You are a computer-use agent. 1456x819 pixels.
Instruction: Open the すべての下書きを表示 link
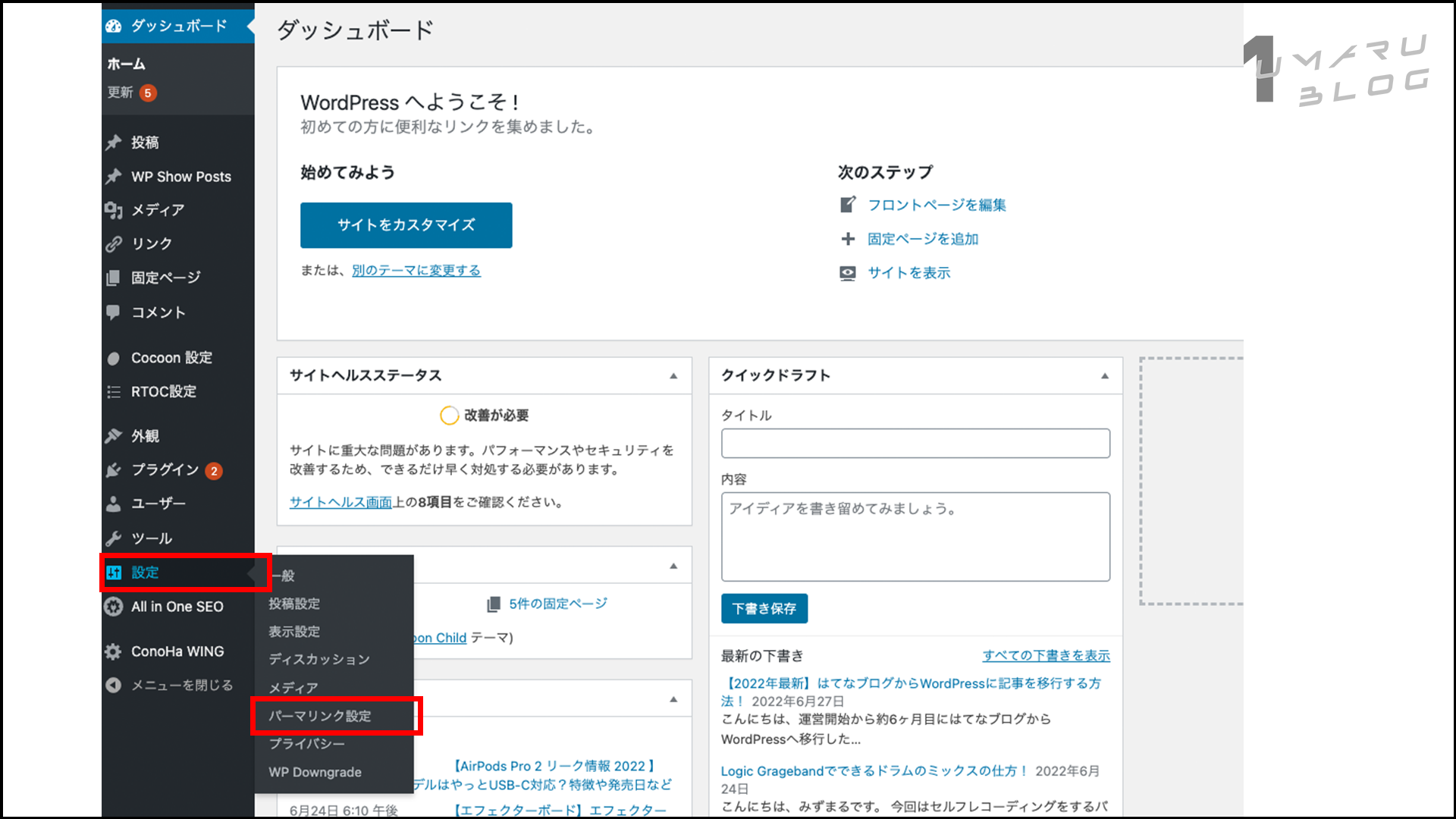(1046, 656)
